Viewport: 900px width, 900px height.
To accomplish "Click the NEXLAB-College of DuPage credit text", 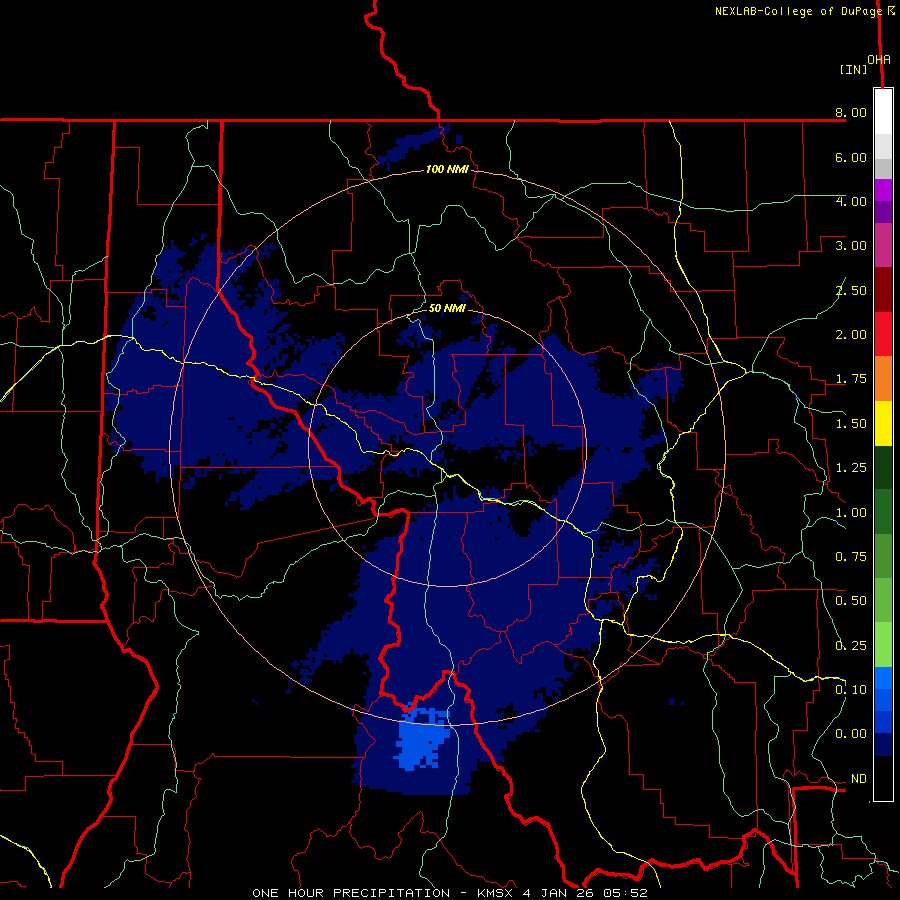I will [797, 11].
